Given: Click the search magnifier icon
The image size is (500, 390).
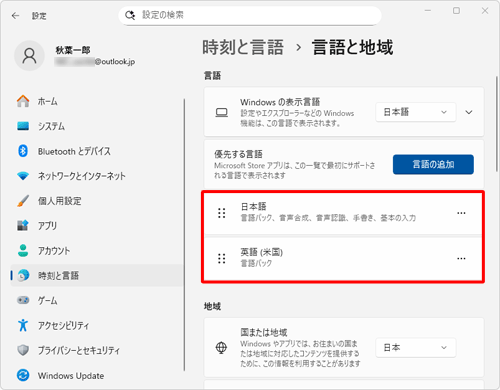Looking at the screenshot, I should [130, 15].
